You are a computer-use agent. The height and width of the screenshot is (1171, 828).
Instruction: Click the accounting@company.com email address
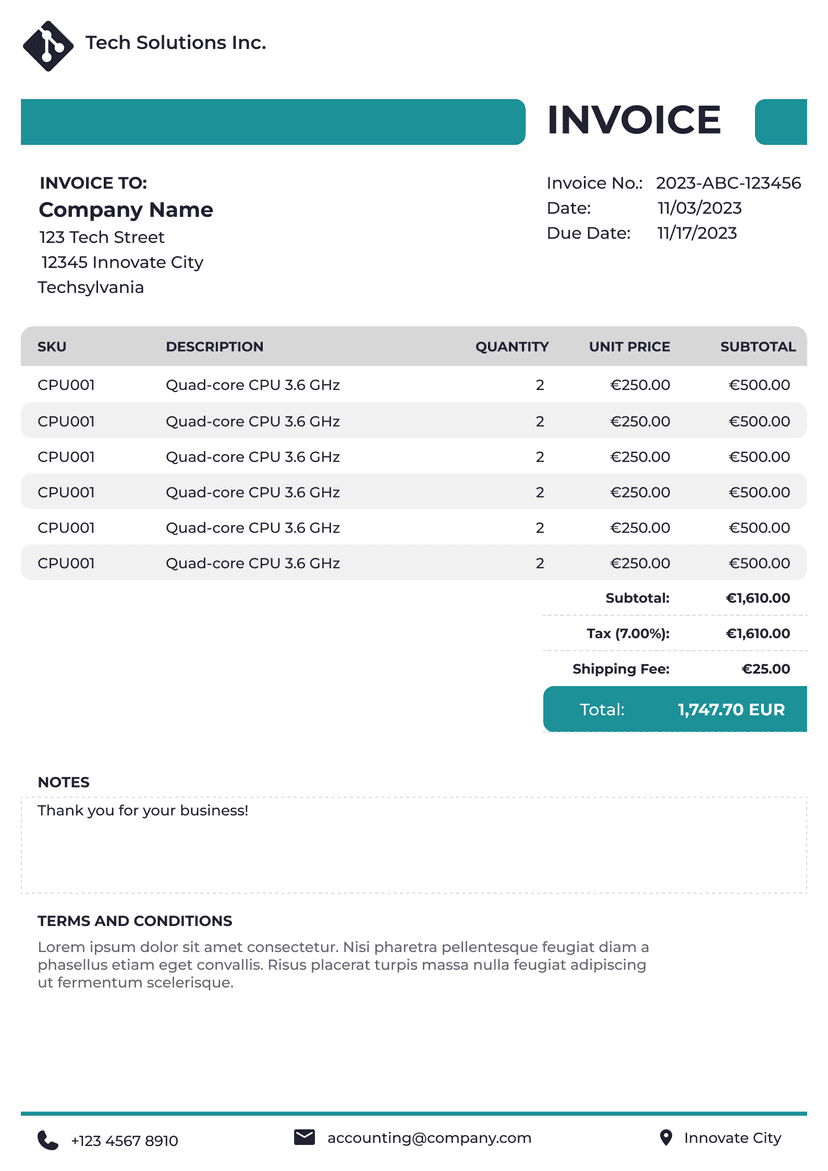pyautogui.click(x=429, y=1138)
